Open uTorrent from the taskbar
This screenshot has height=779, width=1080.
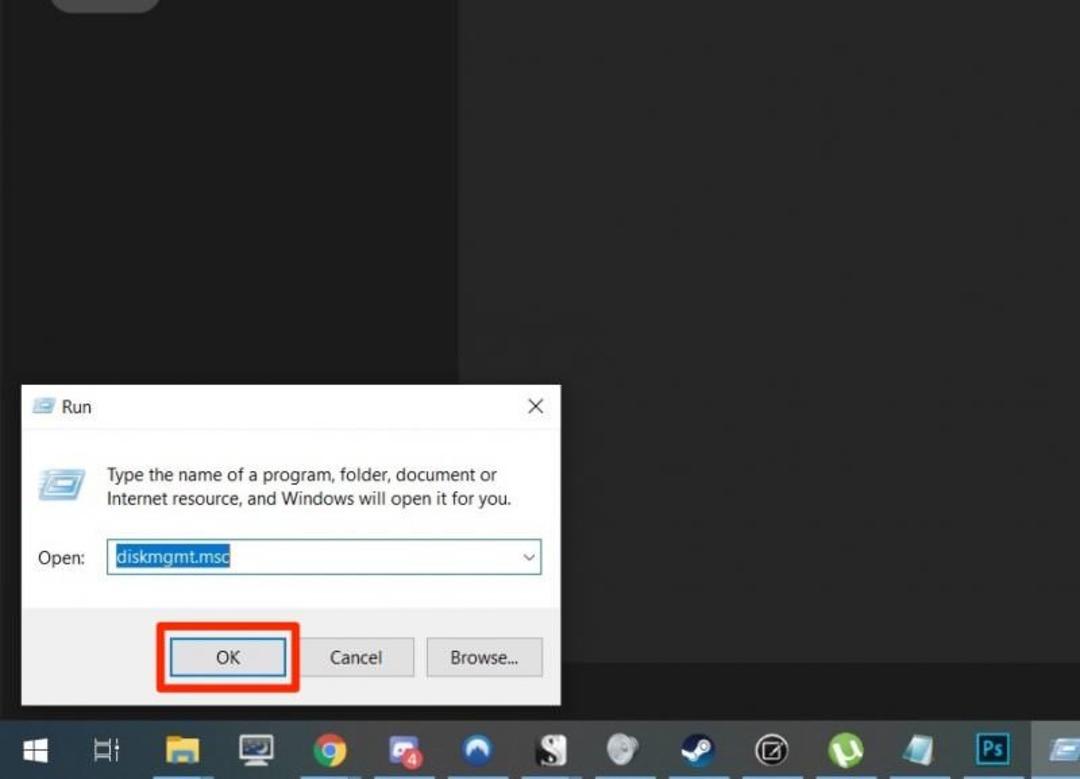pos(846,750)
